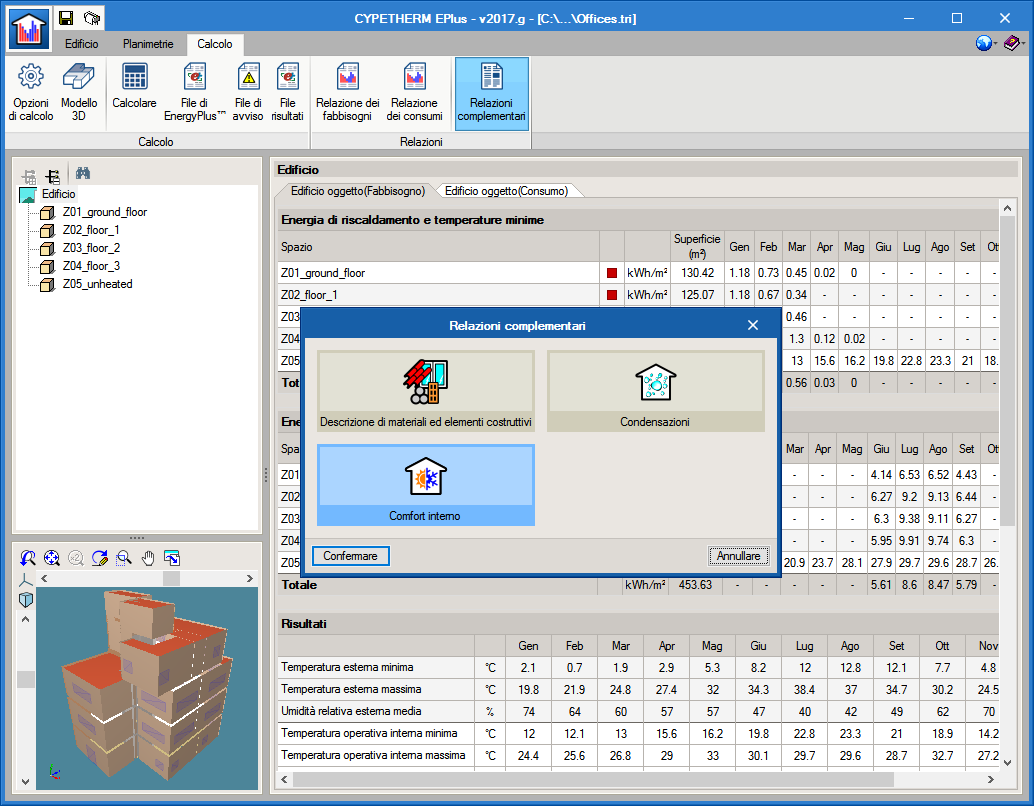
Task: Select Edificio root node in tree
Action: 59,194
